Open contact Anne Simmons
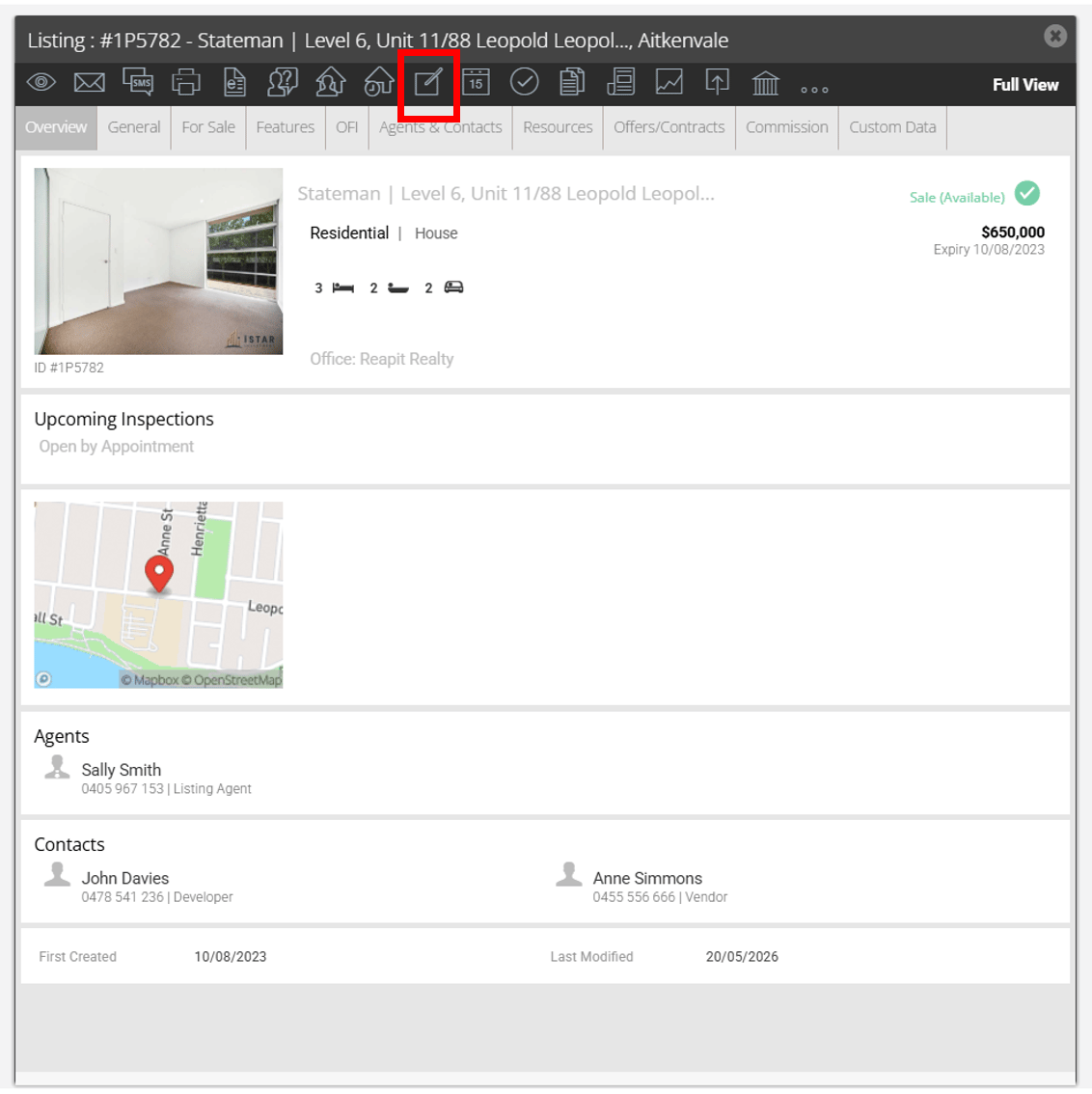The image size is (1092, 1094). (647, 878)
